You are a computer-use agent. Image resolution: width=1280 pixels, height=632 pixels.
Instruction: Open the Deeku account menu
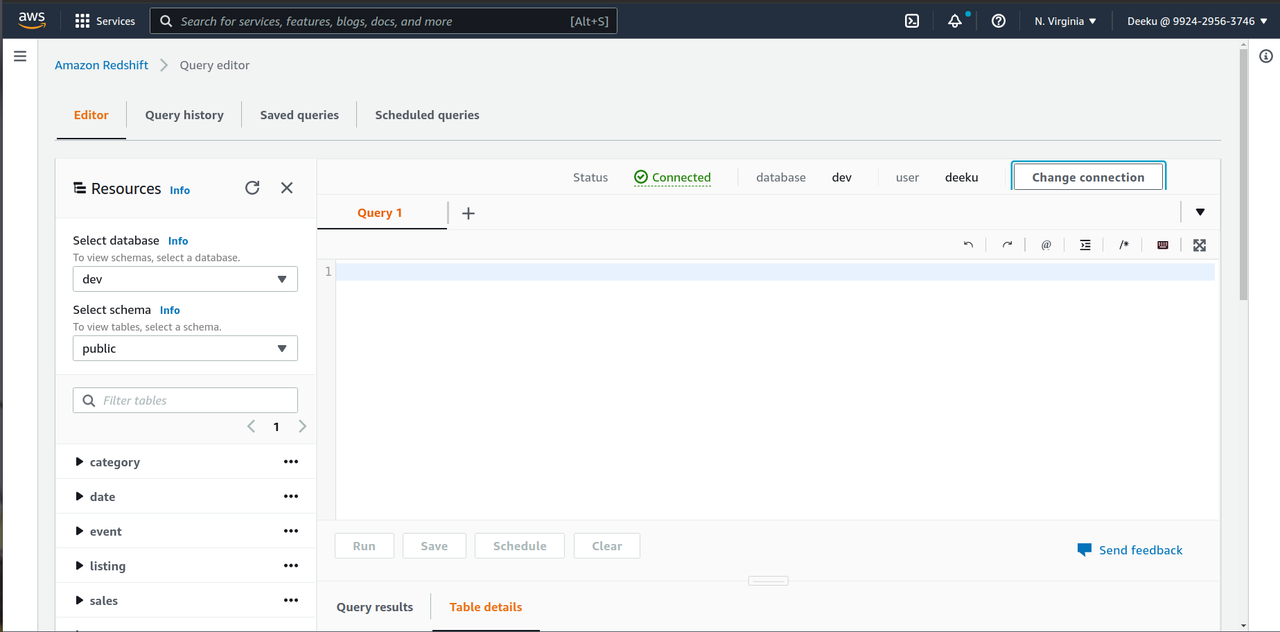tap(1198, 21)
